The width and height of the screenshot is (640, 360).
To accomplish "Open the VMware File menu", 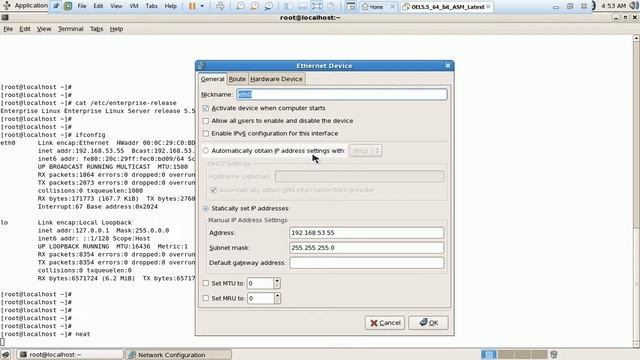I will [82, 6].
